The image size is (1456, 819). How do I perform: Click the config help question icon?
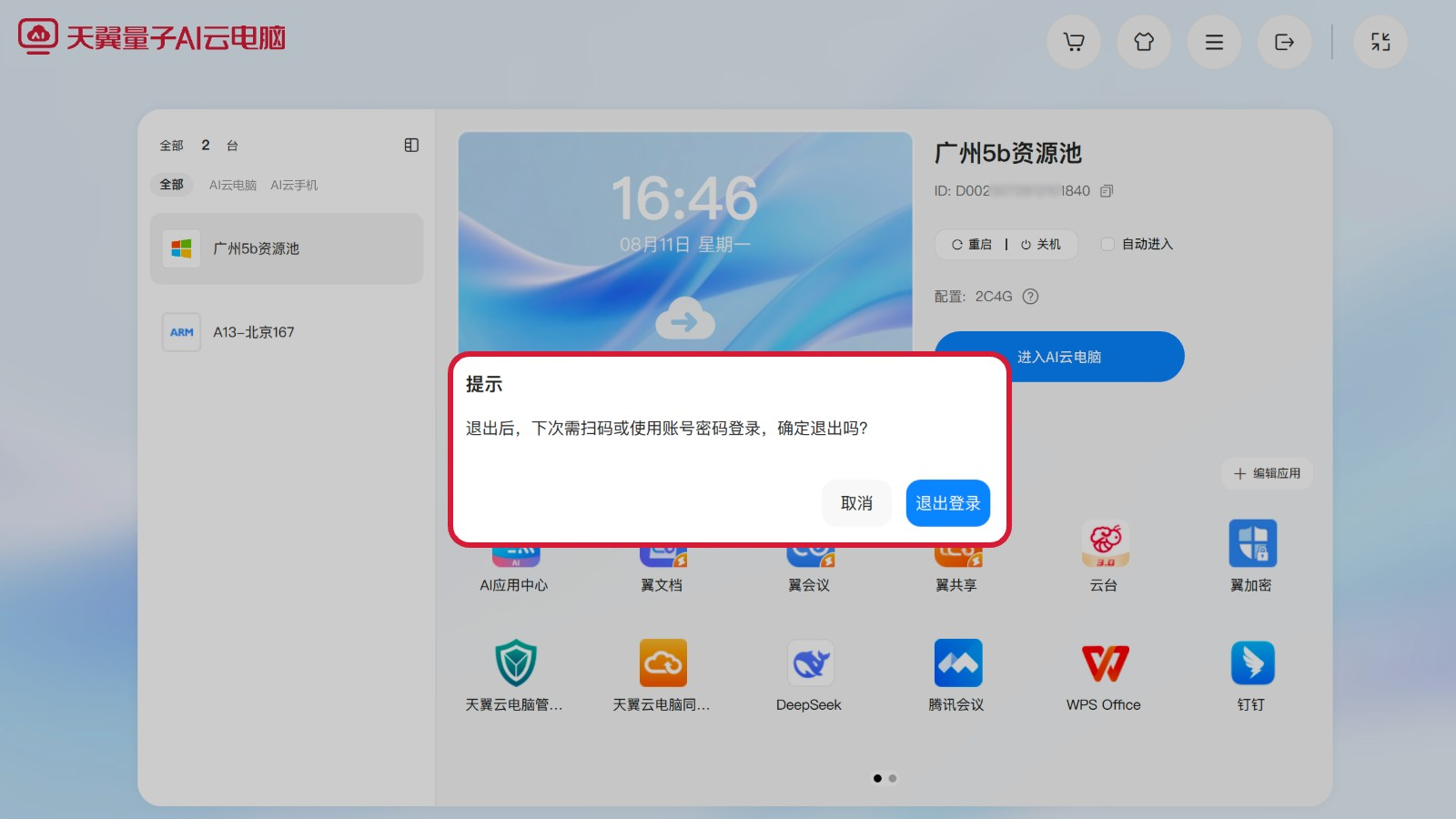1030,297
